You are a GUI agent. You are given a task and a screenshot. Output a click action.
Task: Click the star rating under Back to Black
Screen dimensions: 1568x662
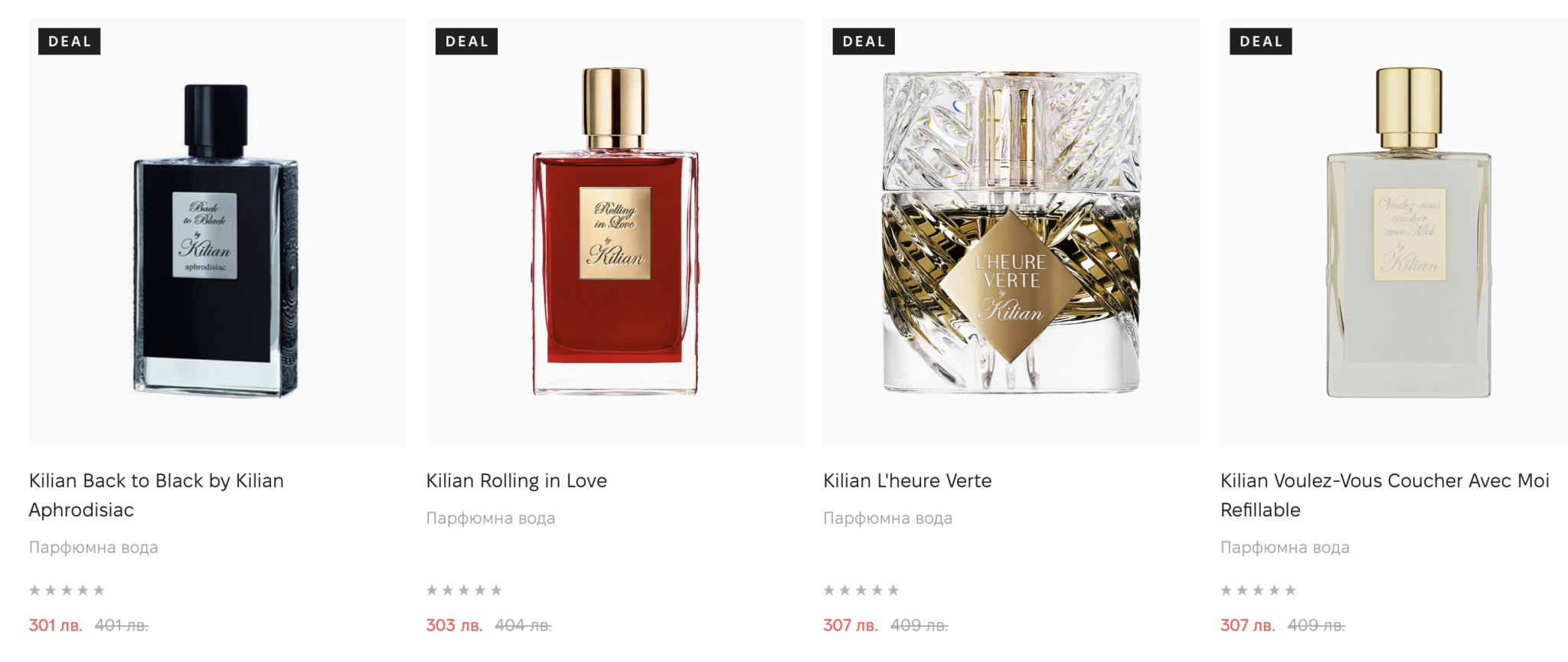(x=67, y=590)
